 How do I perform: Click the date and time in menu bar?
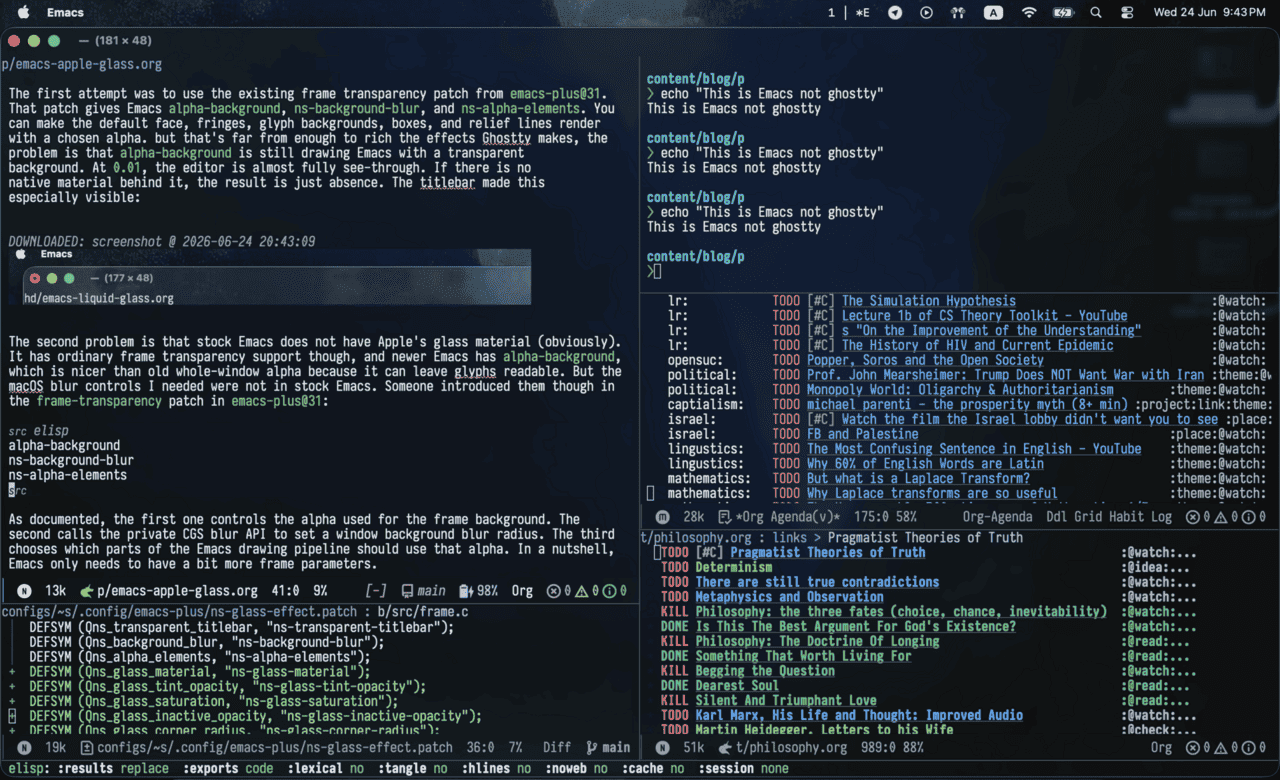[x=1209, y=13]
